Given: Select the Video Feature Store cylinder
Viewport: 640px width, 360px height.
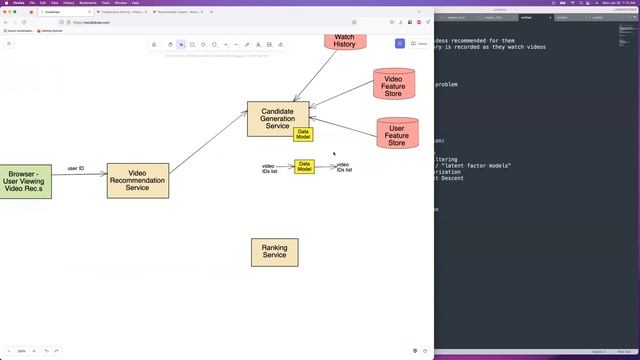Looking at the screenshot, I should point(394,84).
